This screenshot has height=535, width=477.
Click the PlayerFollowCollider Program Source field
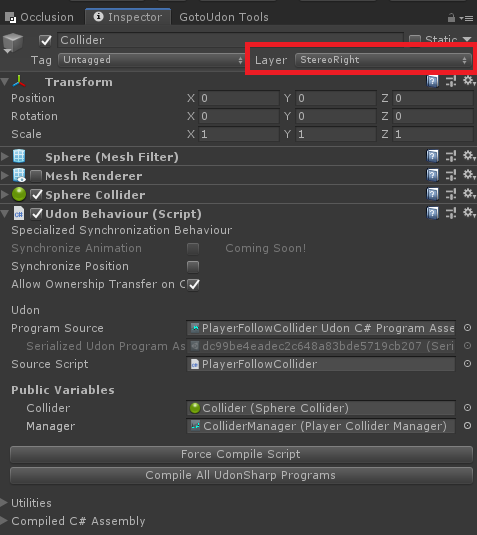coord(321,328)
